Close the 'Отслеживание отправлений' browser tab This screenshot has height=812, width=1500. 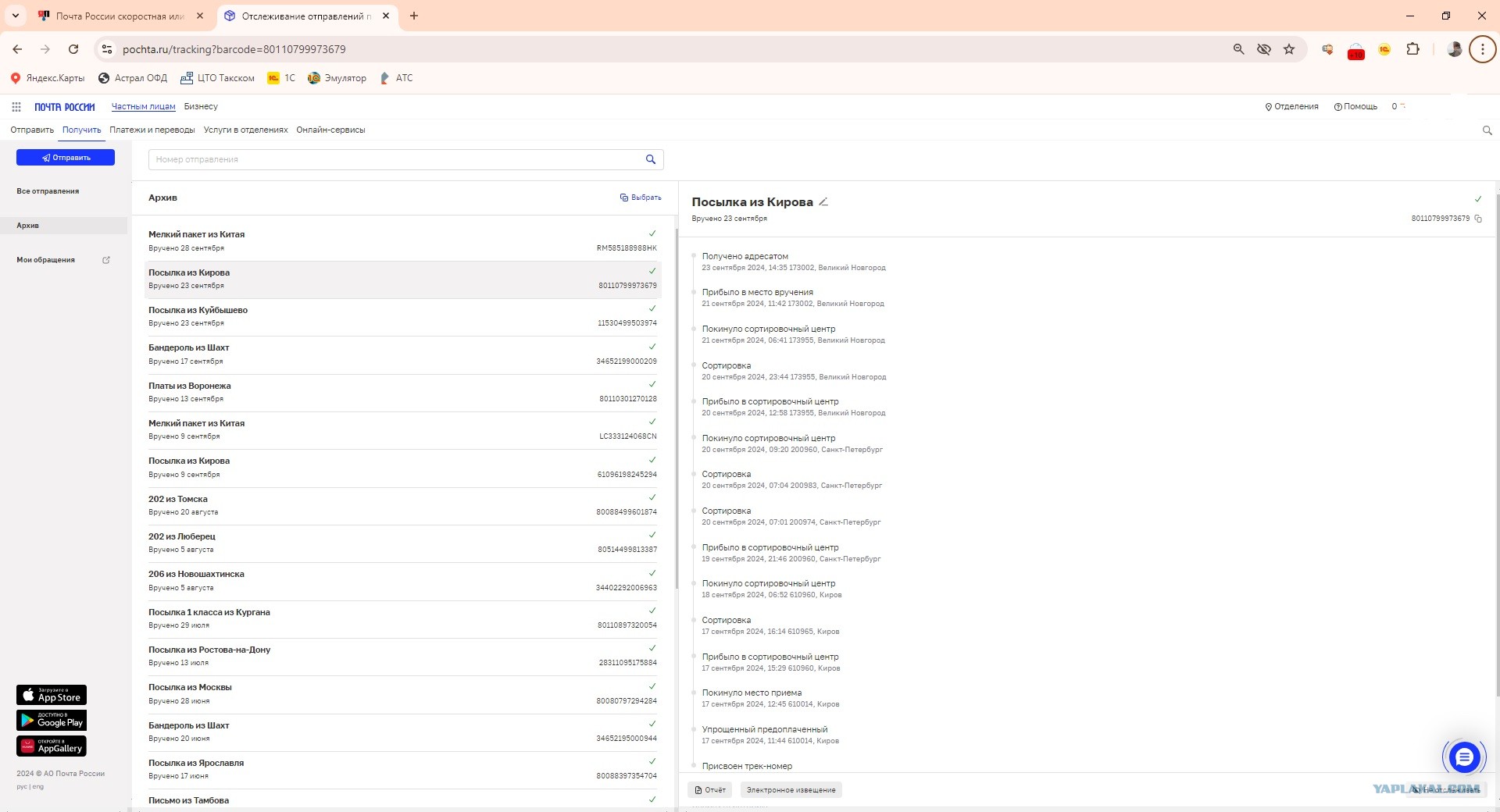pyautogui.click(x=386, y=16)
